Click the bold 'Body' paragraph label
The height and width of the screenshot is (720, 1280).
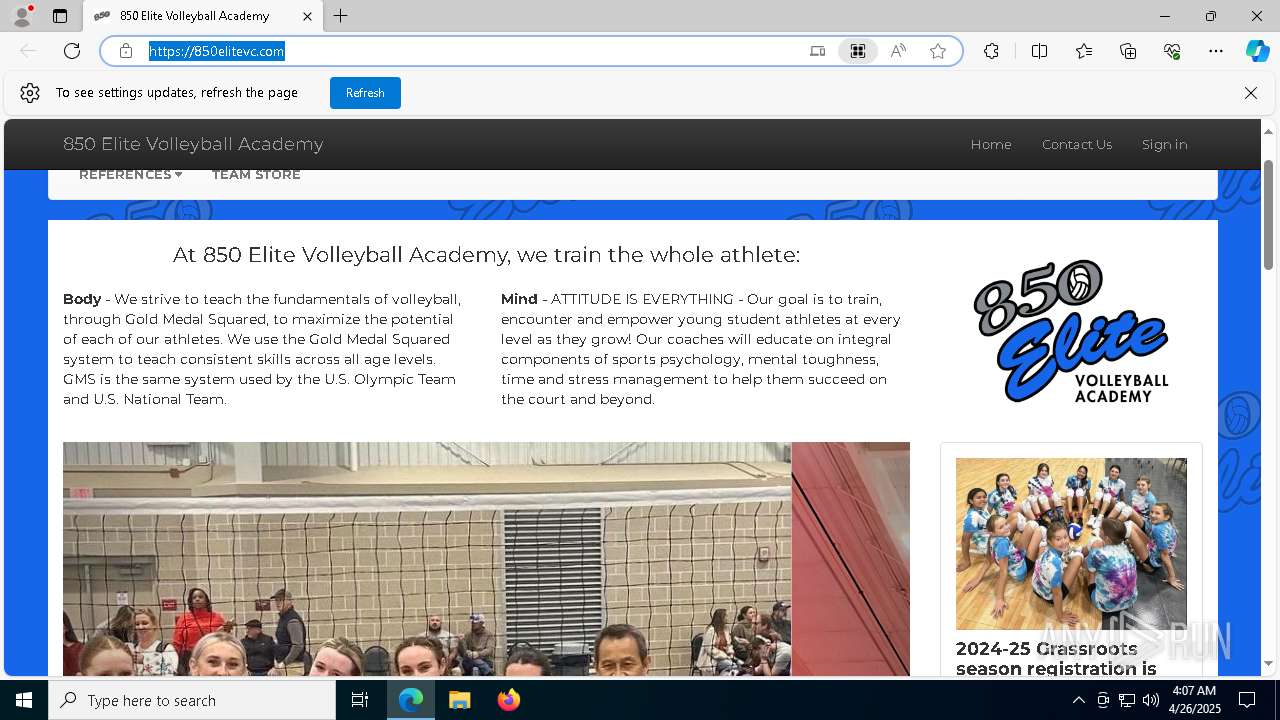(82, 299)
